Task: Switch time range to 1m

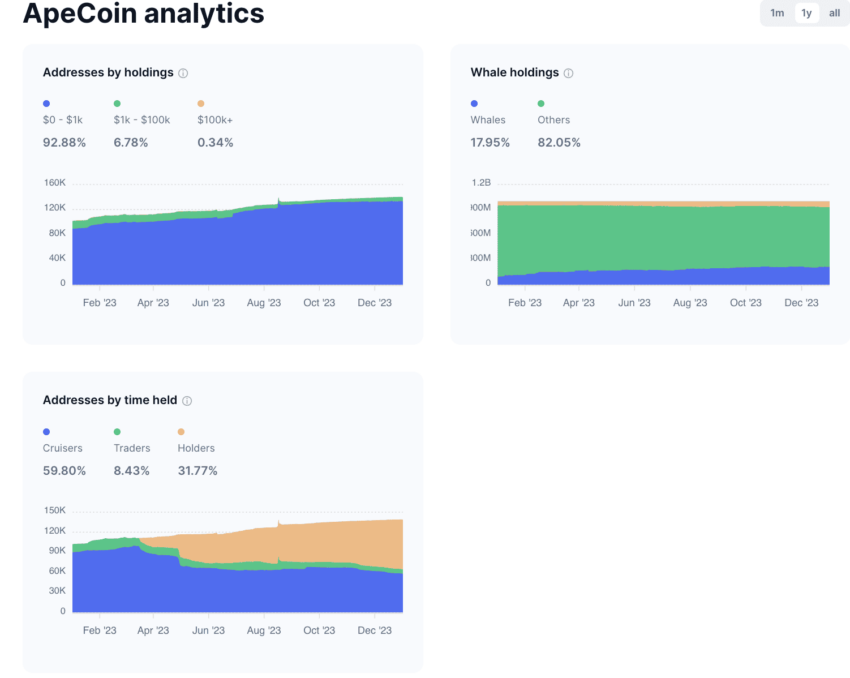Action: (x=777, y=13)
